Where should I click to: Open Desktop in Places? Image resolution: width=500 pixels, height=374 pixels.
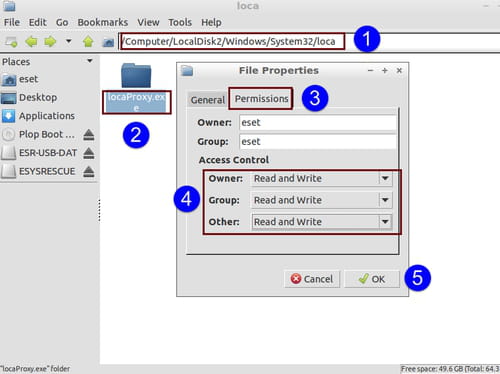(x=29, y=98)
